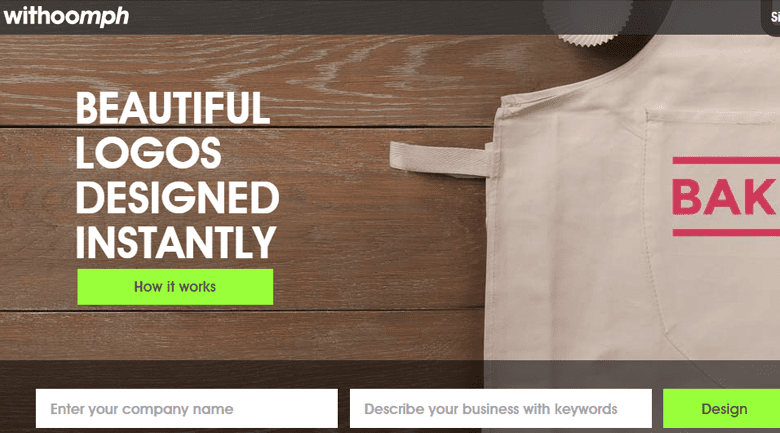This screenshot has height=433, width=780.
Task: Click the cupcake paper liner image
Action: (589, 22)
